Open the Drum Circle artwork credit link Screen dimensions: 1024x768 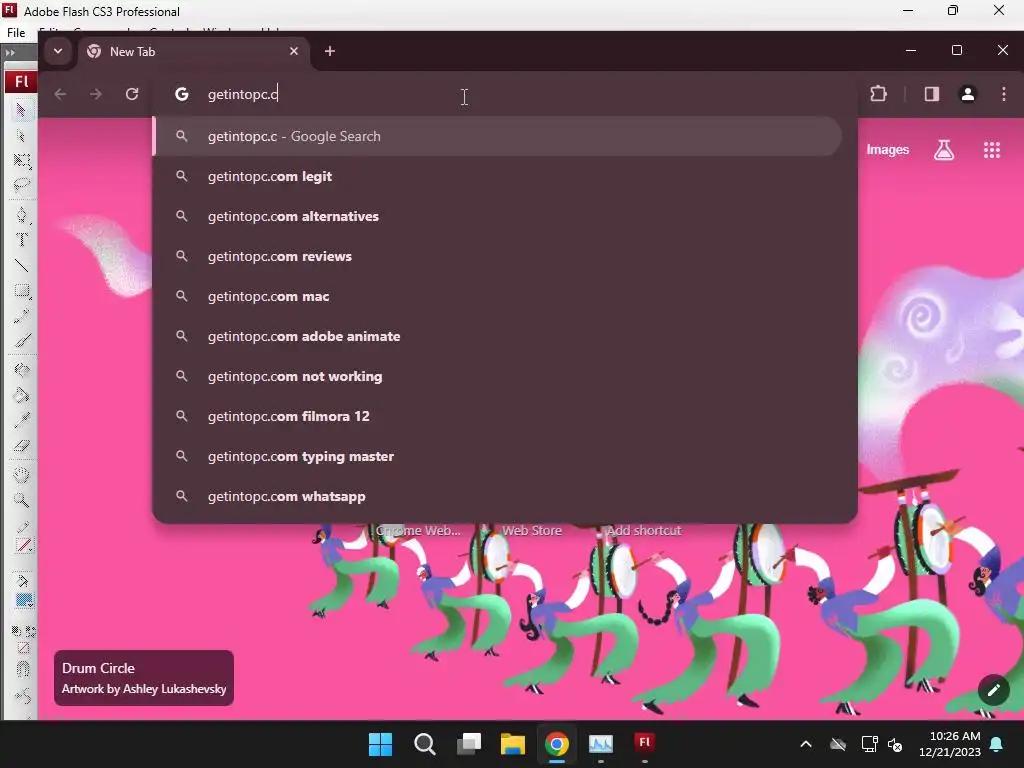click(x=144, y=678)
